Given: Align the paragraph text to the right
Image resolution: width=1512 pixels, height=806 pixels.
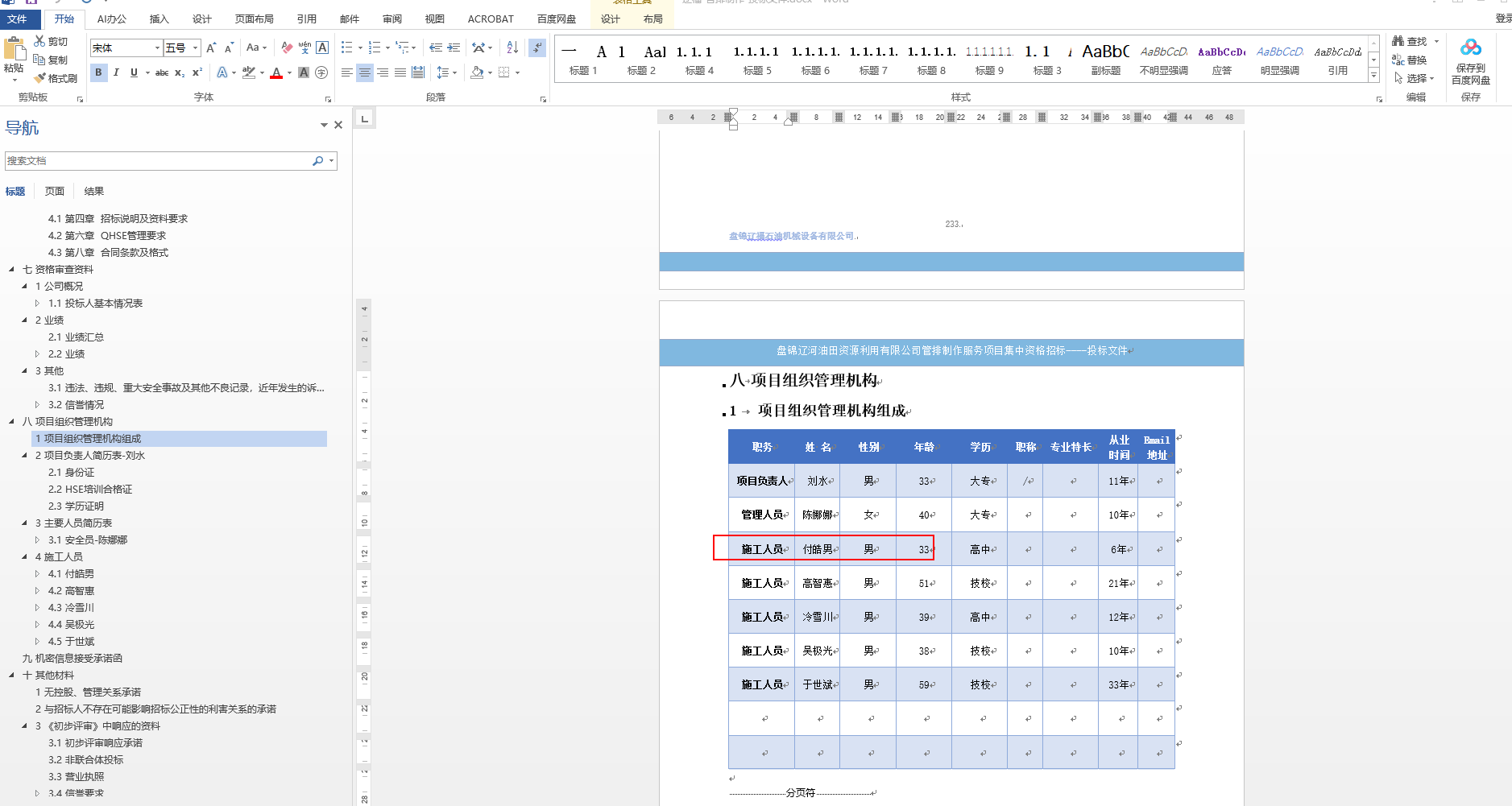Looking at the screenshot, I should point(383,72).
